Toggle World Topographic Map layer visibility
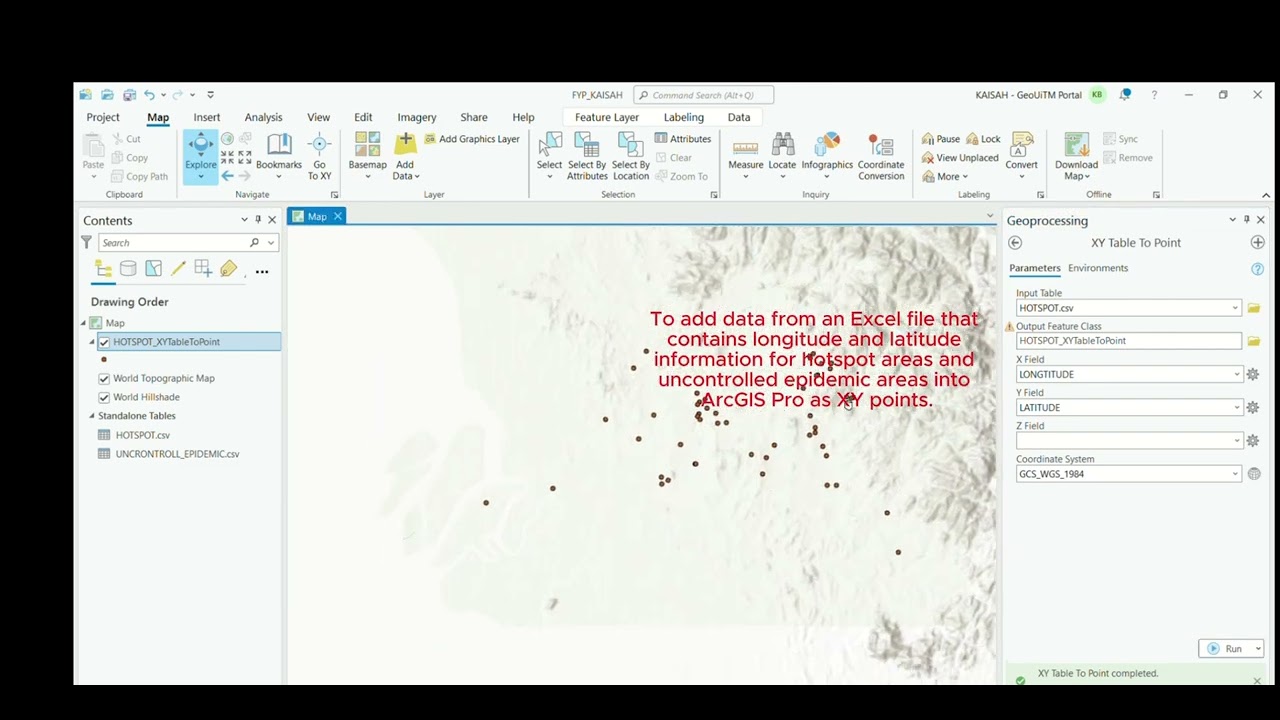 [104, 379]
